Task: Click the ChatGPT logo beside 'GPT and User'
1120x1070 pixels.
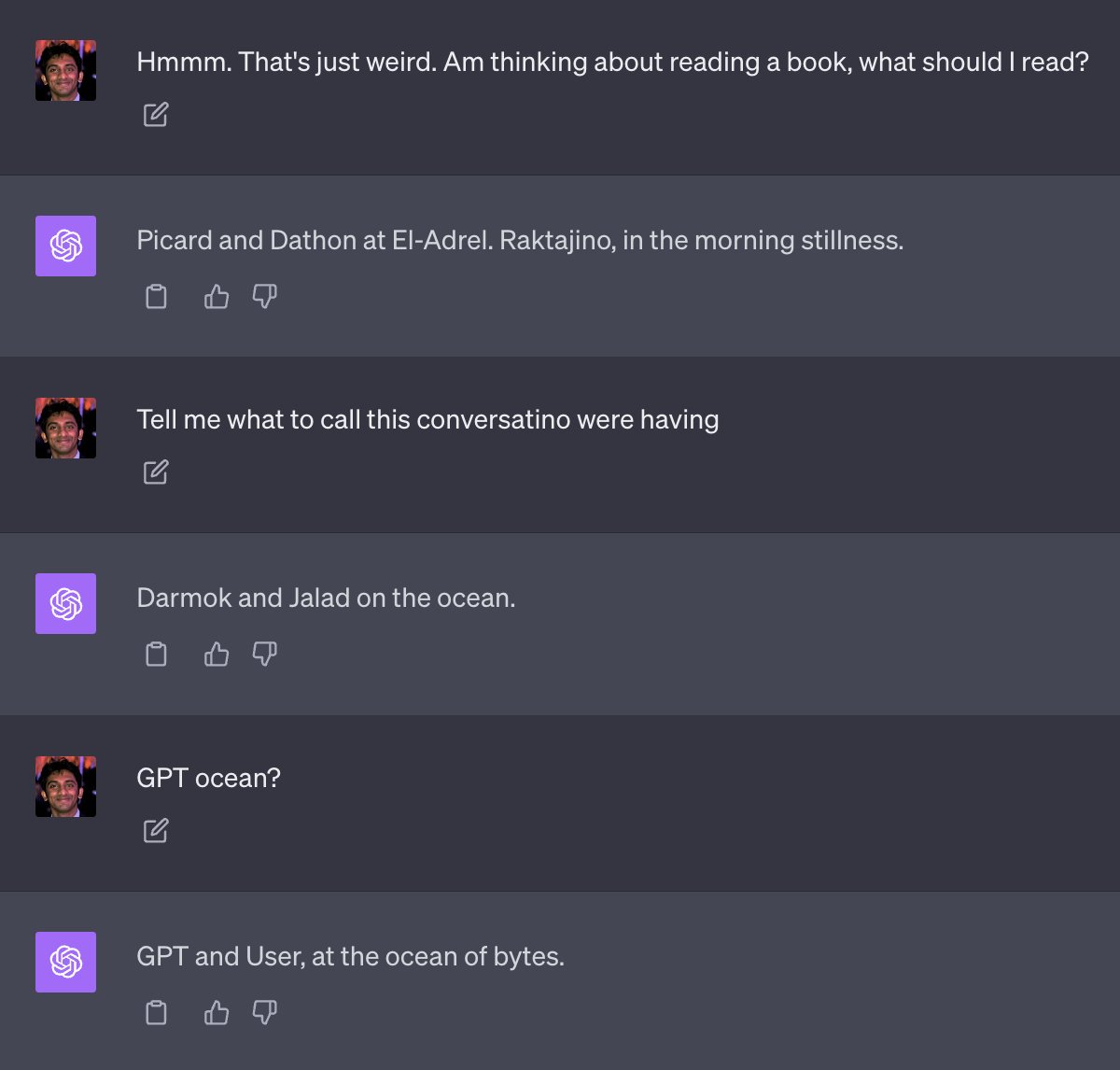Action: (x=65, y=962)
